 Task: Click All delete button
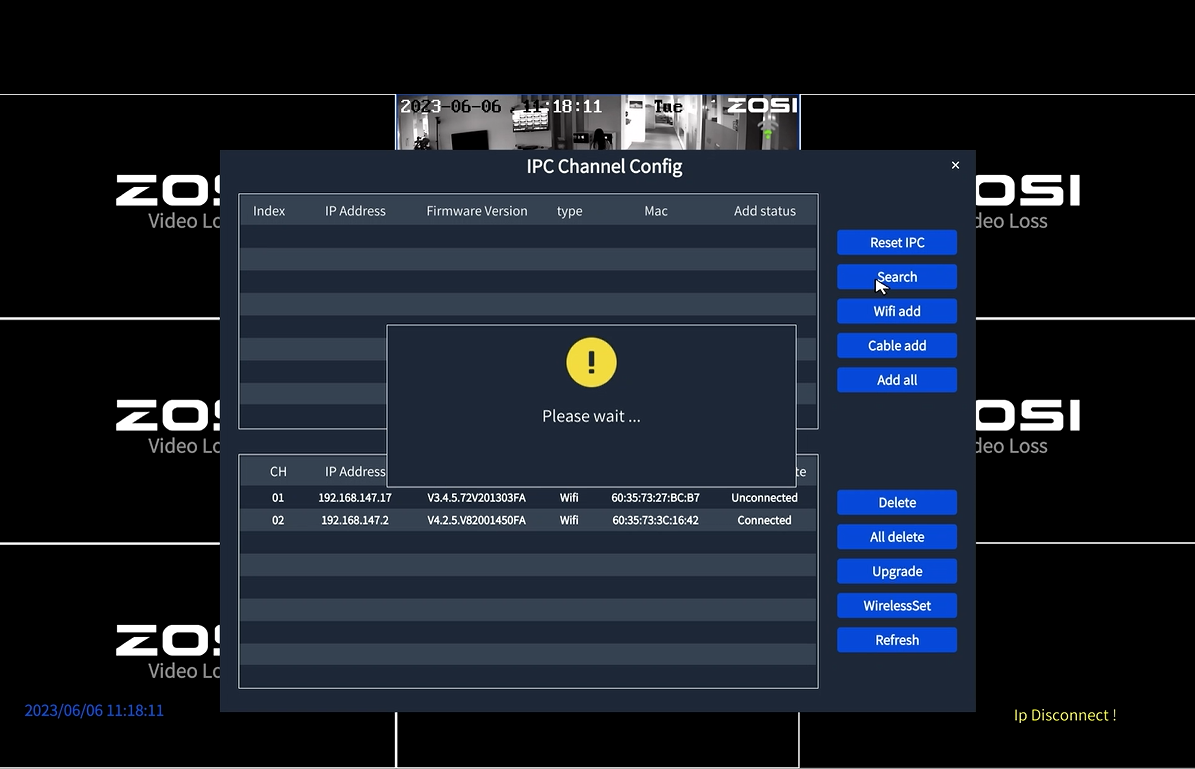[x=897, y=537]
